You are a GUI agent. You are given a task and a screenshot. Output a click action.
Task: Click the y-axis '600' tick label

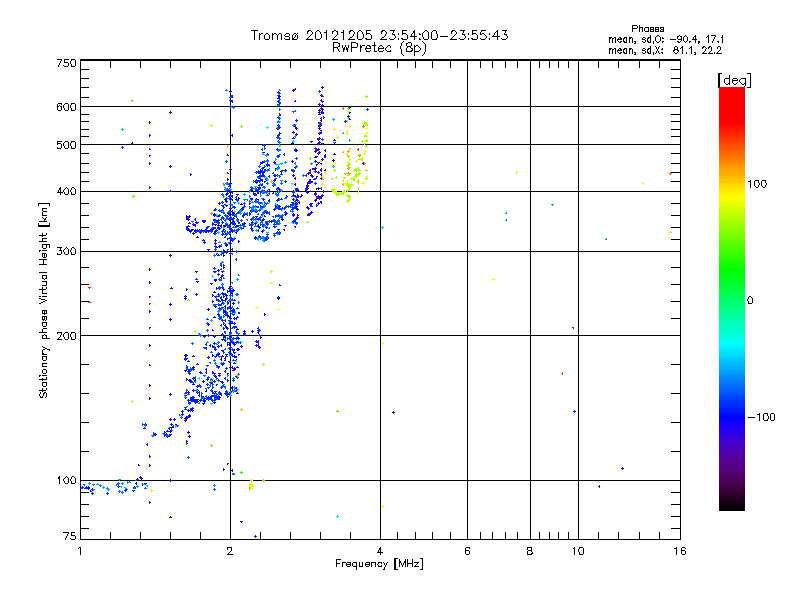point(66,107)
